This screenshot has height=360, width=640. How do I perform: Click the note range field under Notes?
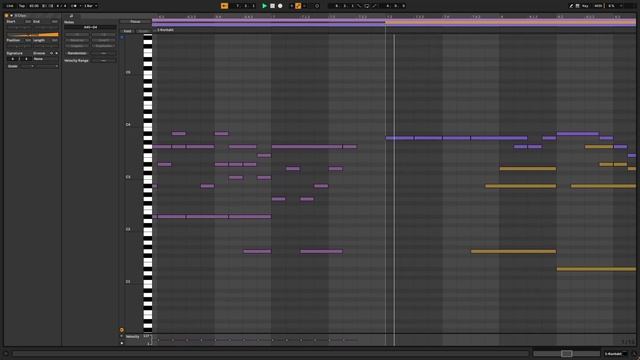(x=90, y=27)
